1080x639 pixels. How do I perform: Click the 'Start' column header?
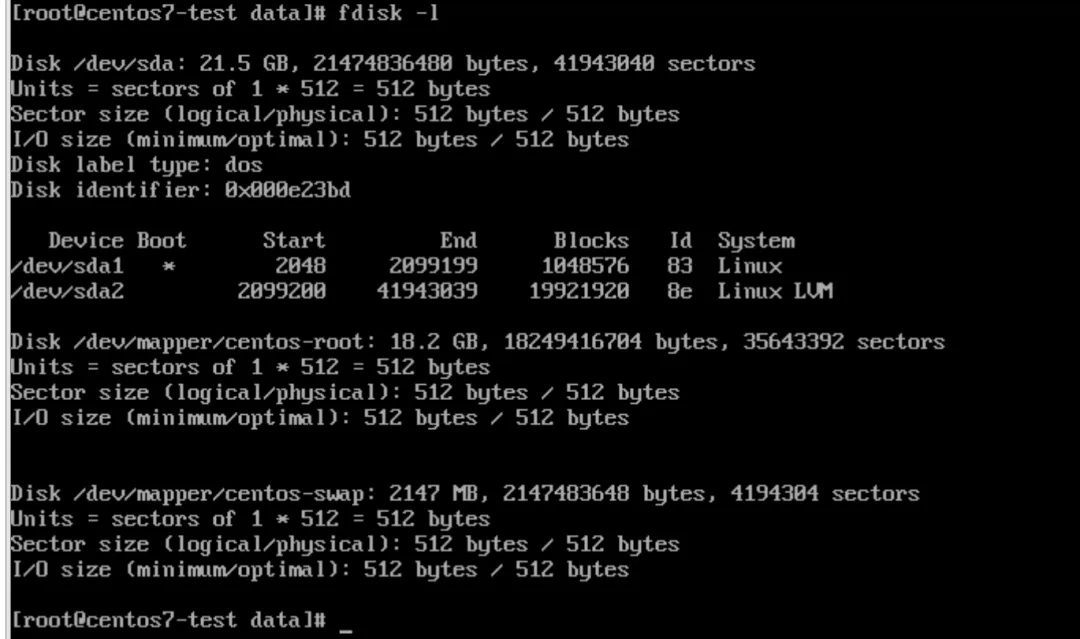pos(293,240)
